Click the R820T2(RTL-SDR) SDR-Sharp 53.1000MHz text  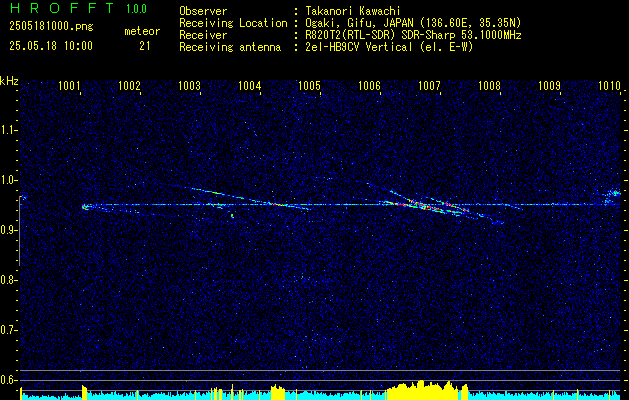413,35
